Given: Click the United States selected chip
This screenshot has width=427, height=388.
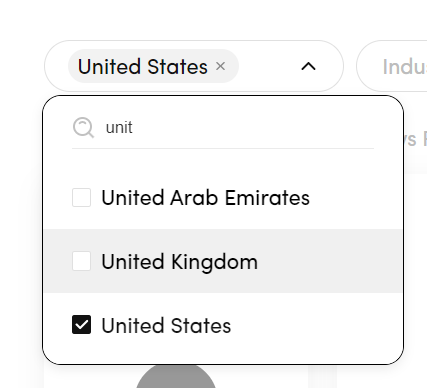Looking at the screenshot, I should click(x=143, y=66).
